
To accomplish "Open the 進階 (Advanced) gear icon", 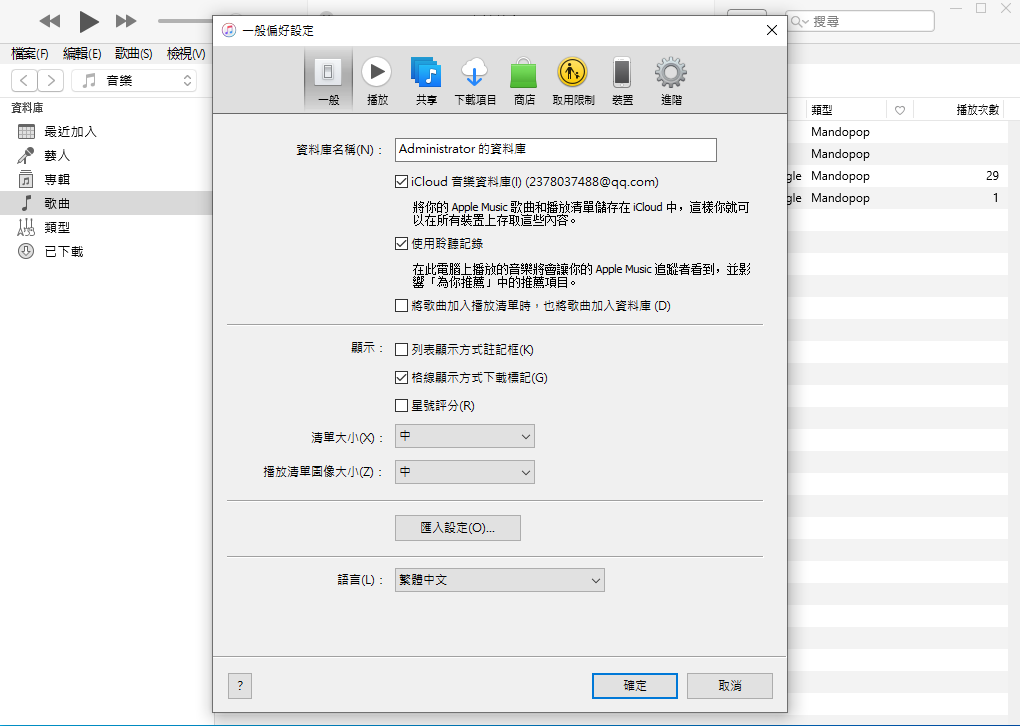I will [670, 80].
